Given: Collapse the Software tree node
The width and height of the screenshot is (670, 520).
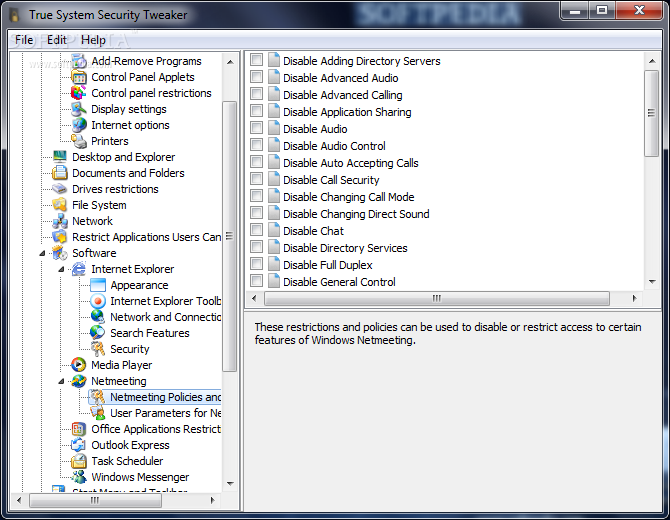Looking at the screenshot, I should coord(42,253).
